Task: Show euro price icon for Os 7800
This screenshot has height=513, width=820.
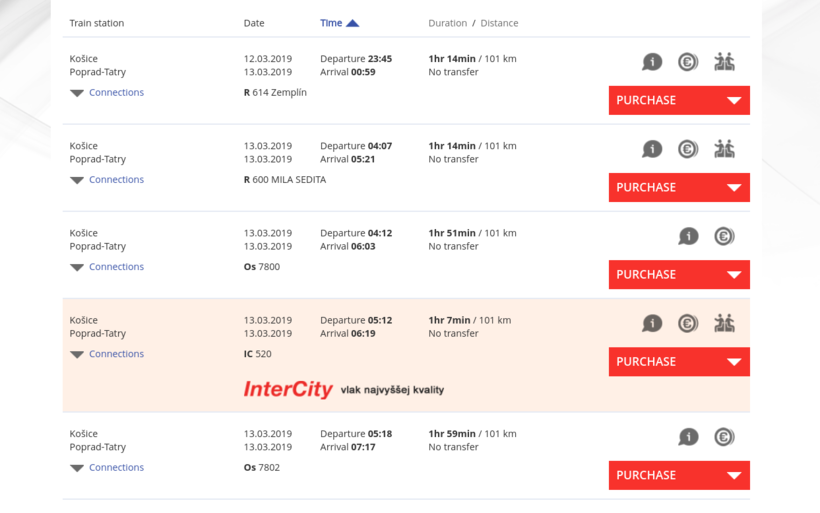Action: (724, 236)
